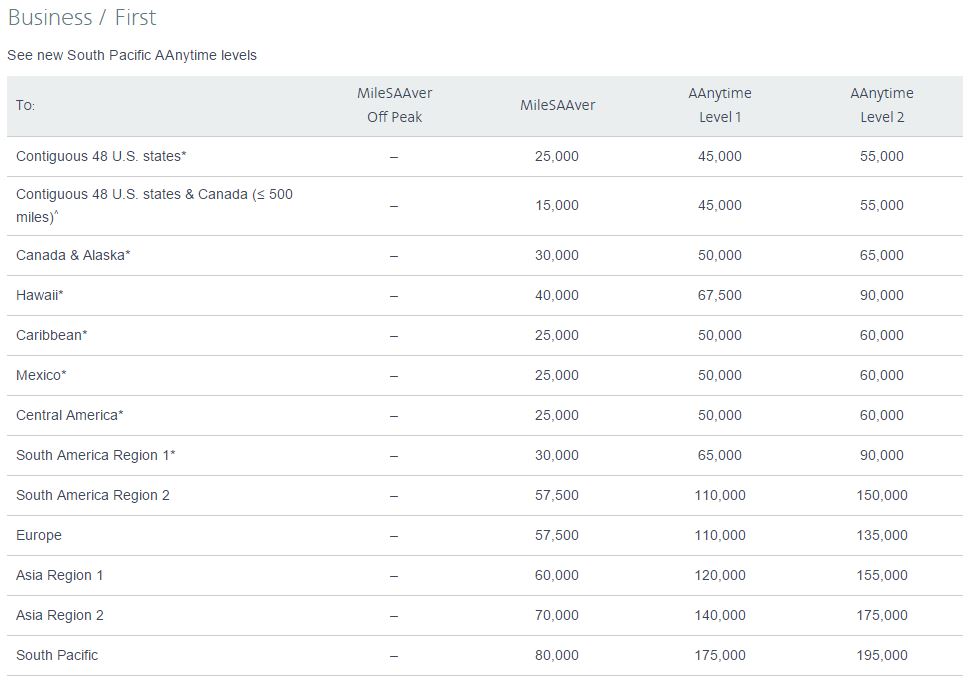Select the Hawaii row label

pos(39,295)
